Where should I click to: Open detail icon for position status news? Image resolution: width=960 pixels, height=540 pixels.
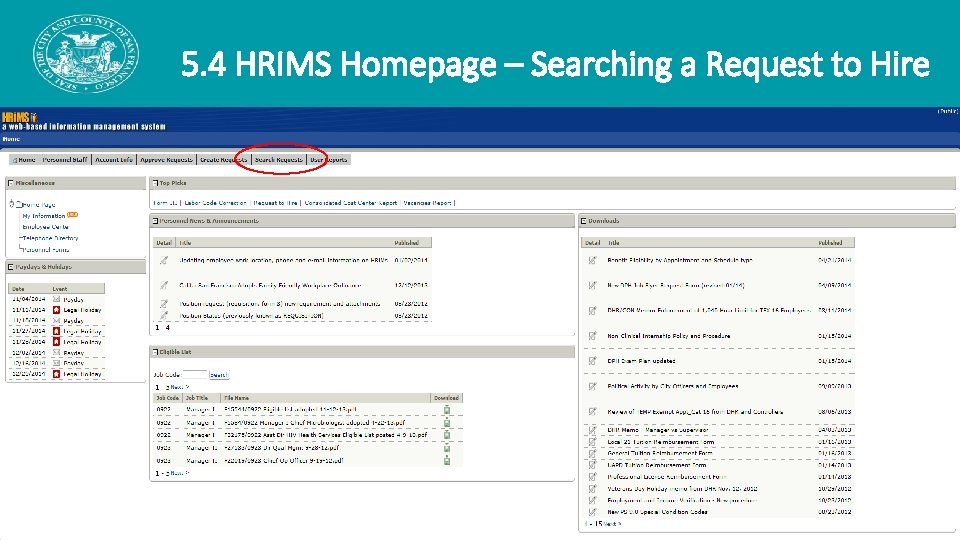click(164, 315)
